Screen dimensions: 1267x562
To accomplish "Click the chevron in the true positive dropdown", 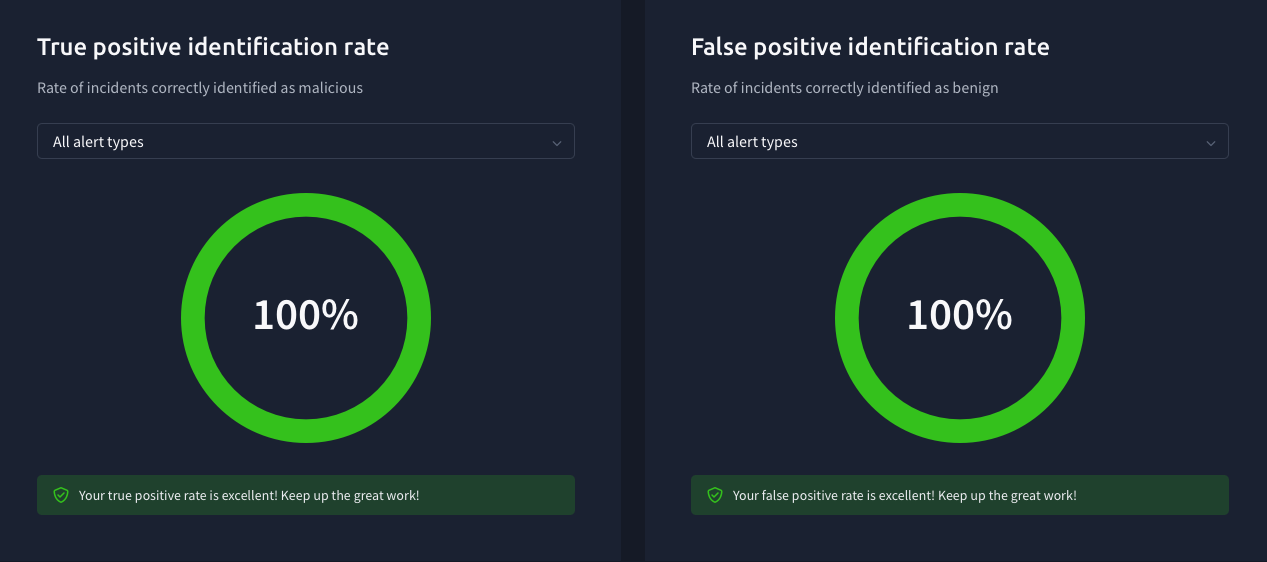I will point(557,143).
